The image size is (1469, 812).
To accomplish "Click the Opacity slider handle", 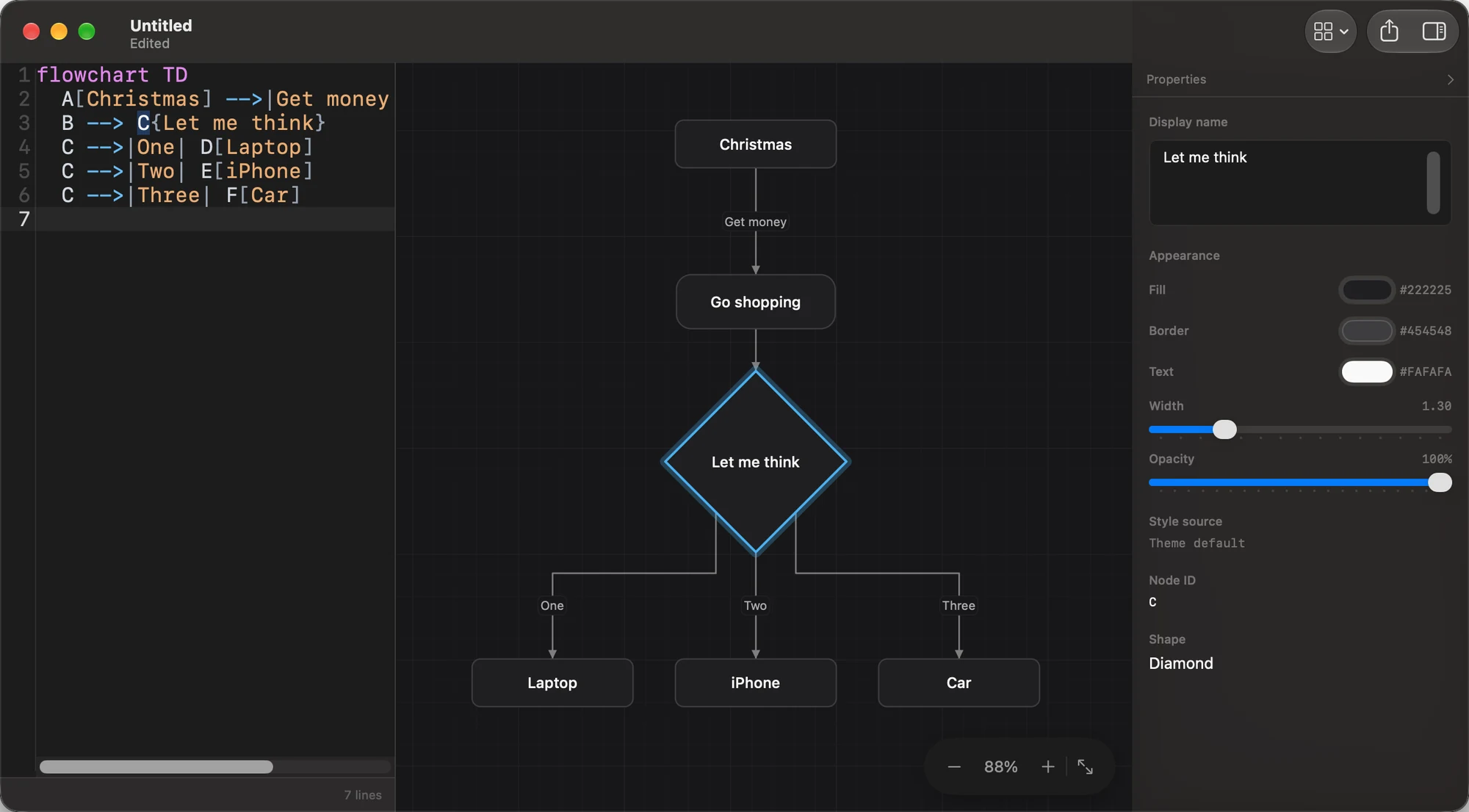I will click(1440, 482).
